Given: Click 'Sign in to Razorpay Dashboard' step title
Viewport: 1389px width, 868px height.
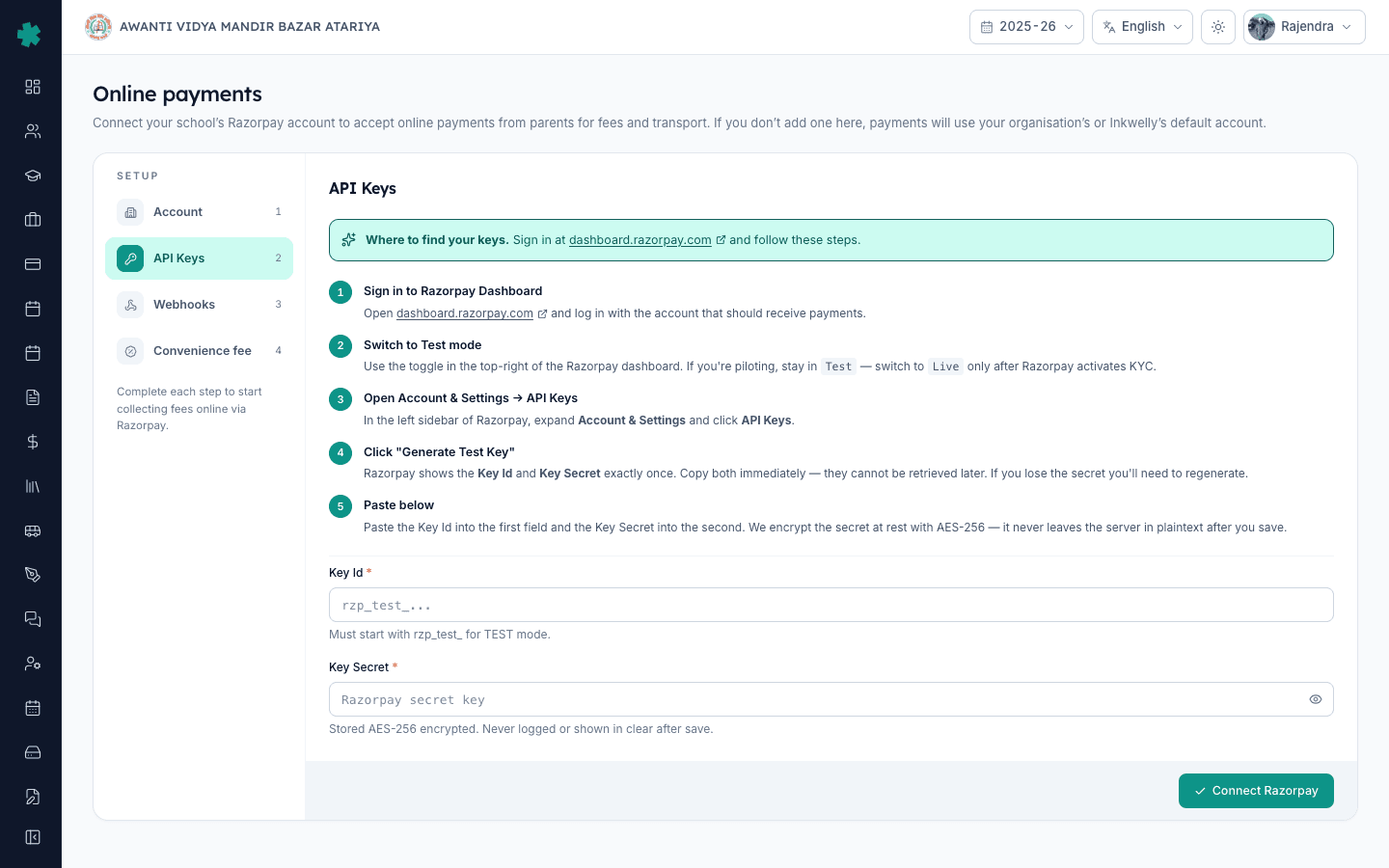Looking at the screenshot, I should point(452,291).
